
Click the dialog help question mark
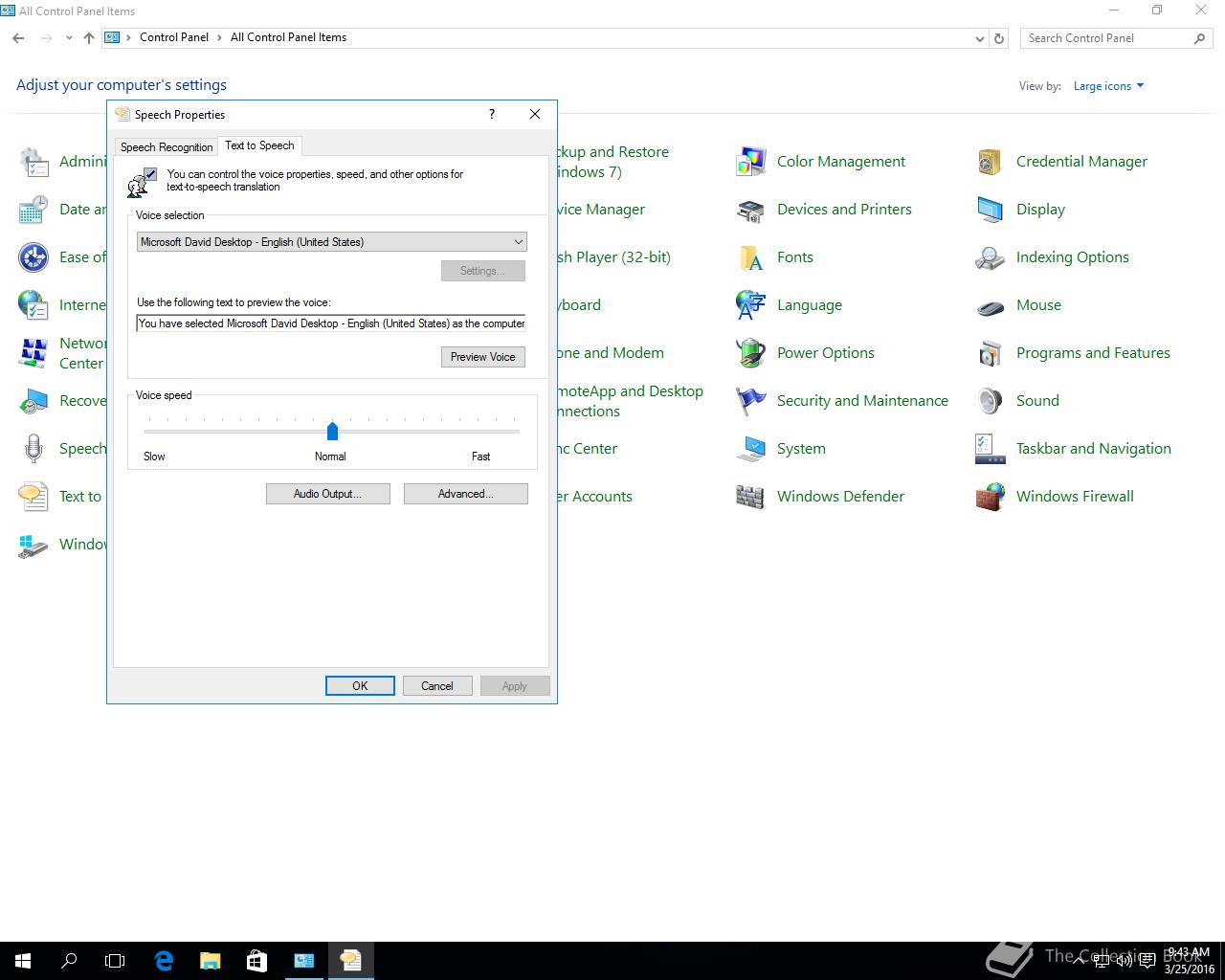point(492,114)
